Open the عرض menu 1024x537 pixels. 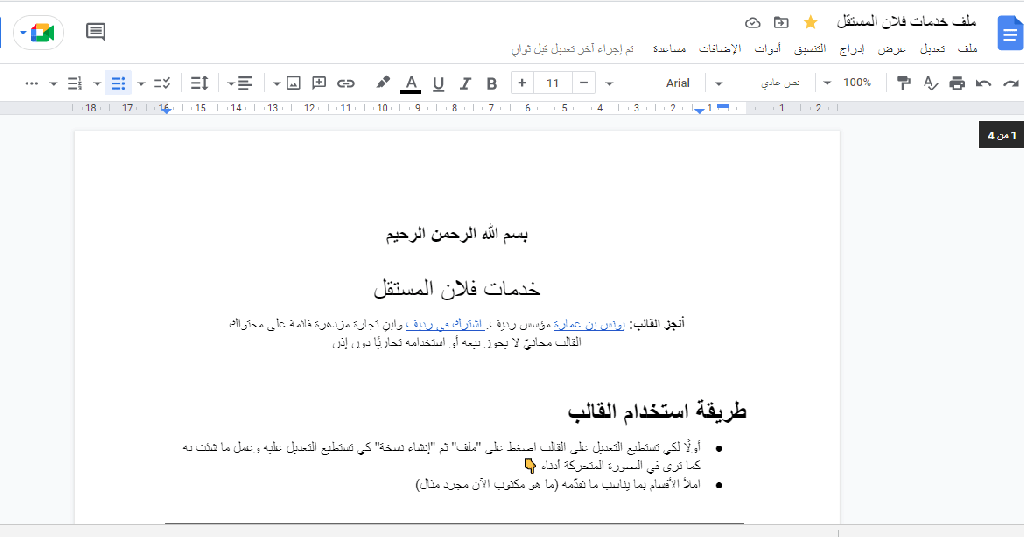(891, 49)
